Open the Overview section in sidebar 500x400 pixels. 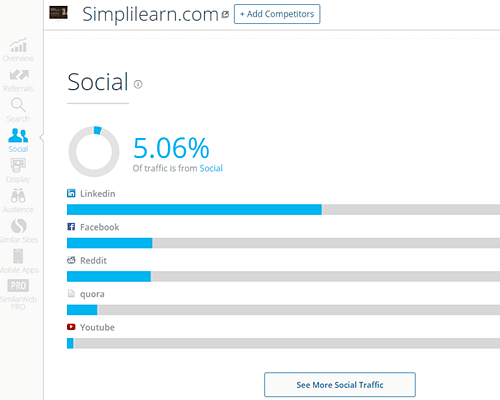[18, 50]
